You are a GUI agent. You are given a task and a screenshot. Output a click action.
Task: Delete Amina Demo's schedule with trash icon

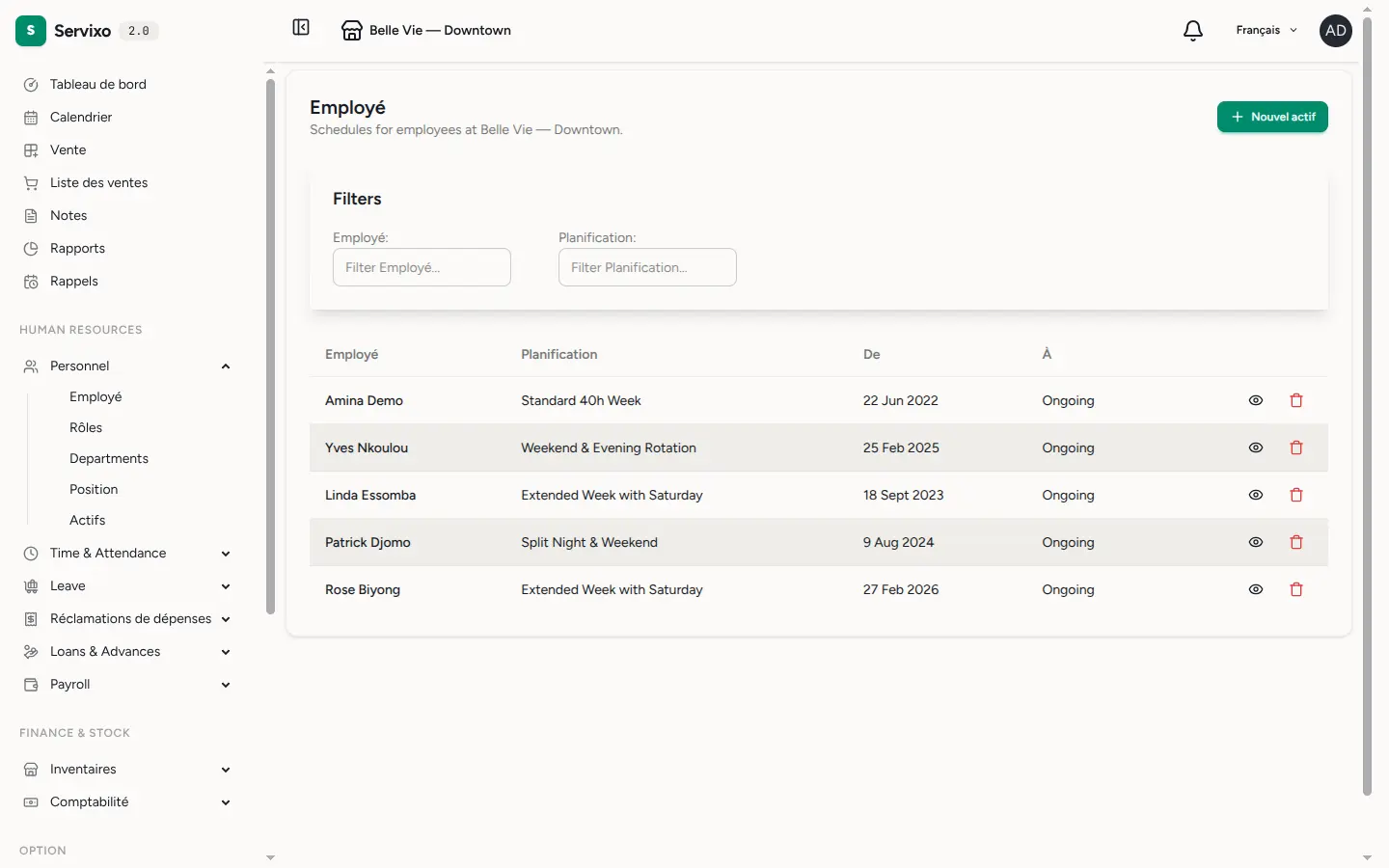click(x=1296, y=400)
